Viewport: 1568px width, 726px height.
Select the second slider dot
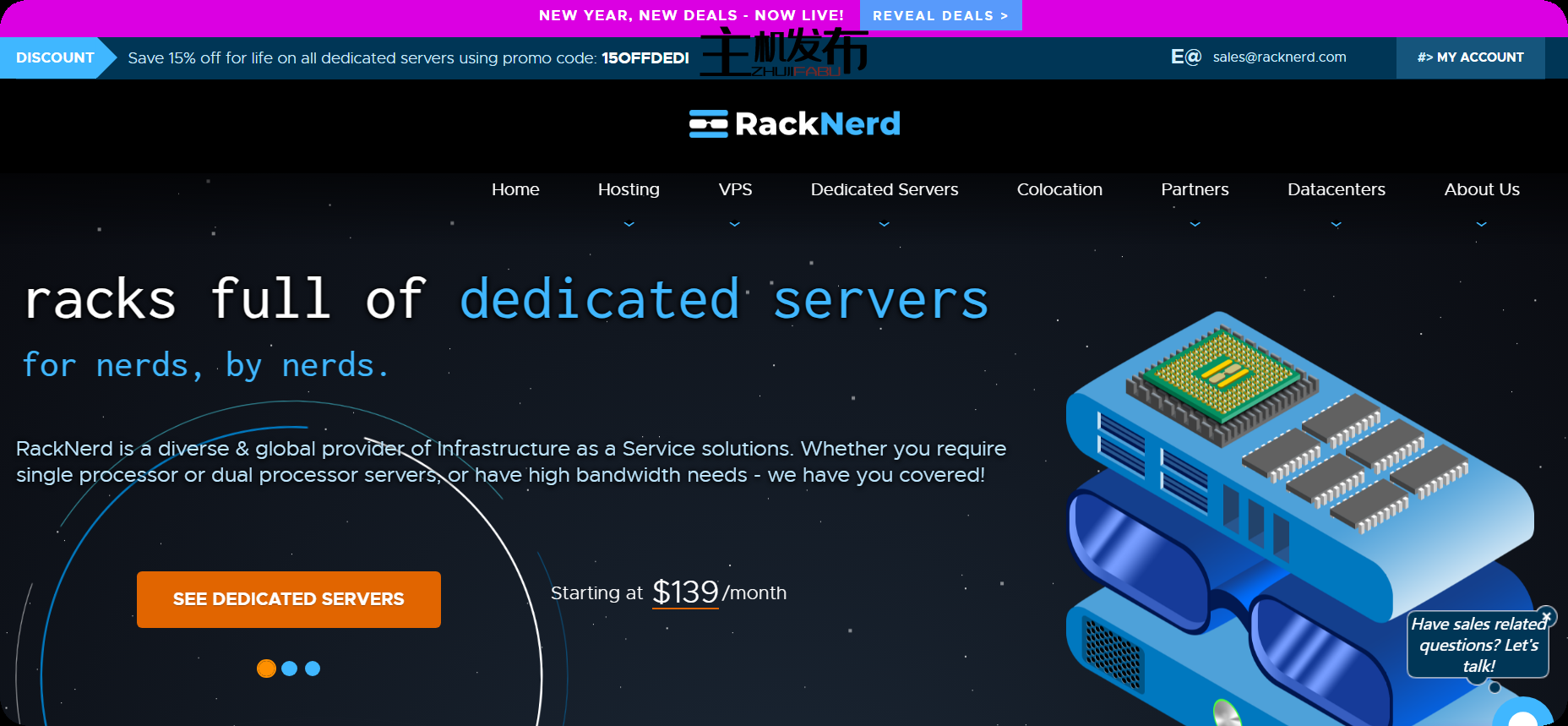tap(289, 669)
